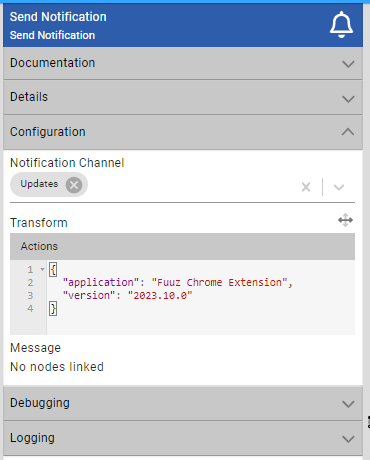Open the Notification Channel dropdown
This screenshot has width=370, height=460.
(x=339, y=187)
